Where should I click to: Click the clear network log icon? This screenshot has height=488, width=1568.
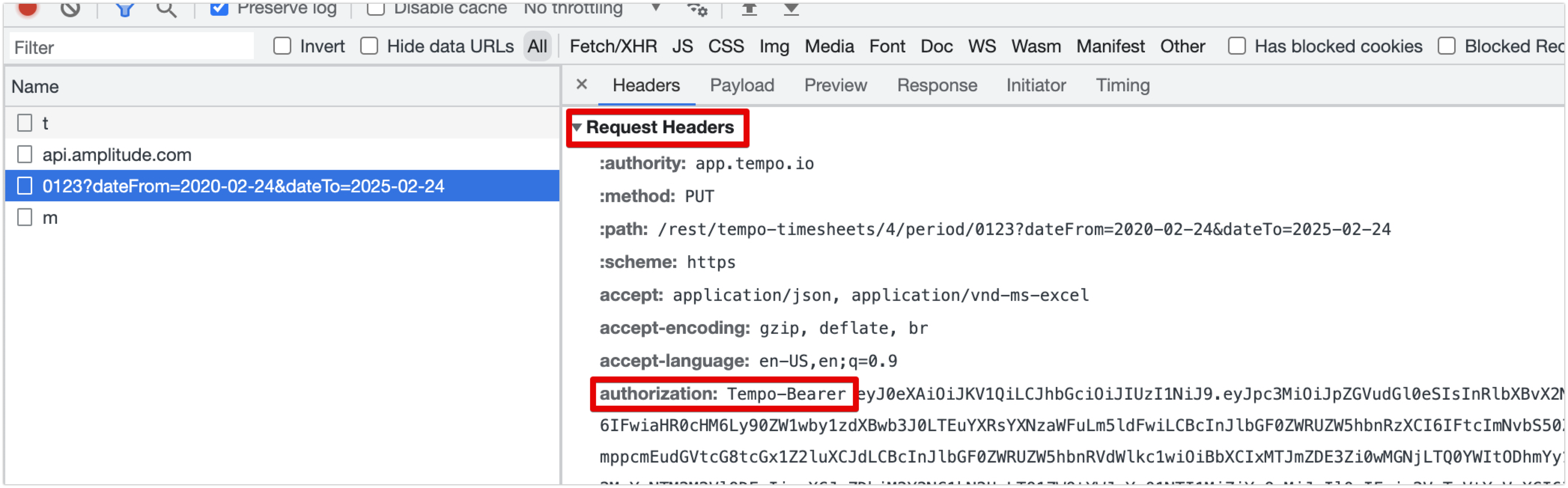coord(71,8)
